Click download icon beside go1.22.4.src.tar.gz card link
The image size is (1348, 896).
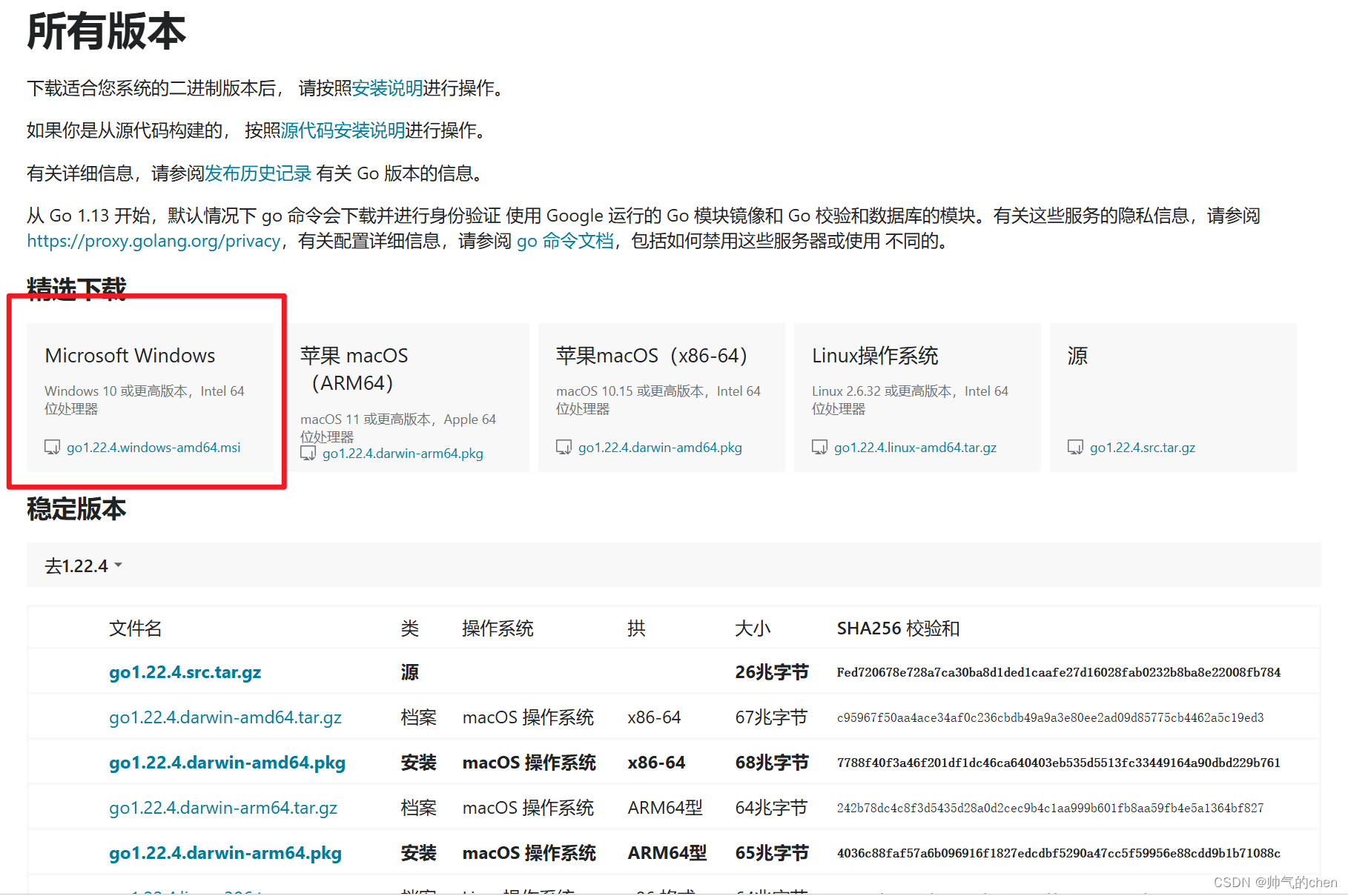click(1075, 448)
